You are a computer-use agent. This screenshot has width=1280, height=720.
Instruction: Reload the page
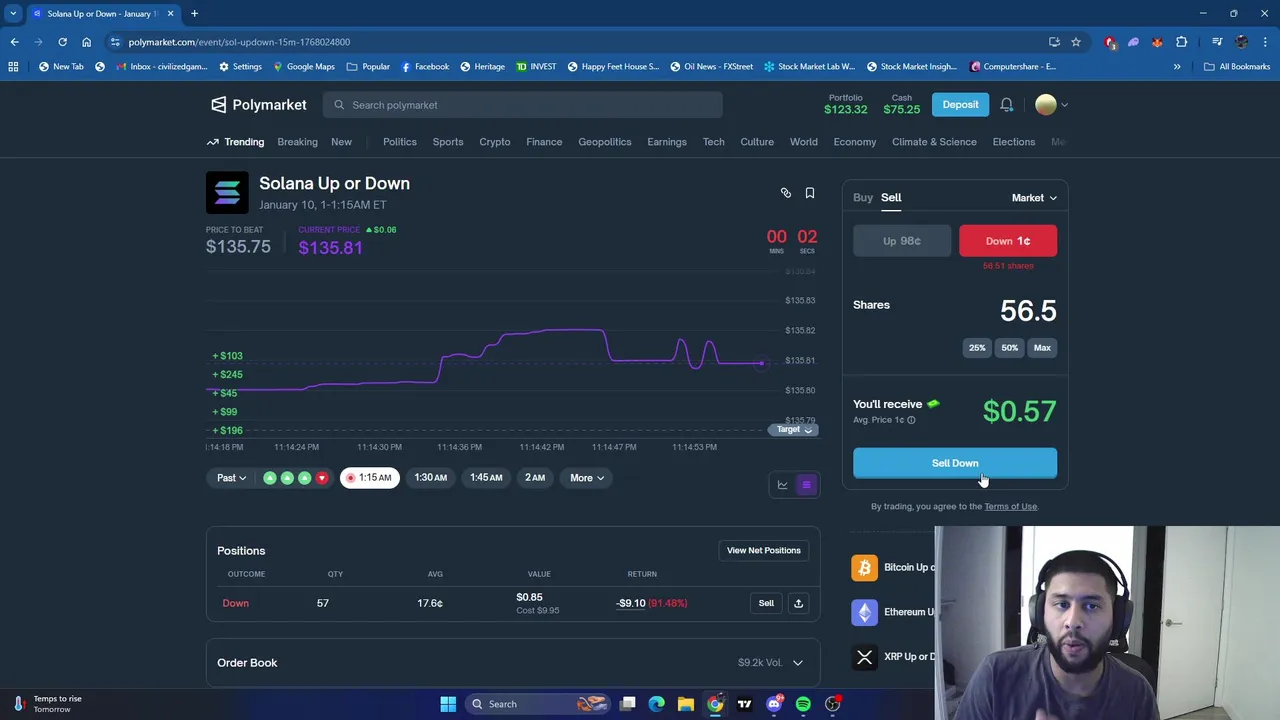62,42
